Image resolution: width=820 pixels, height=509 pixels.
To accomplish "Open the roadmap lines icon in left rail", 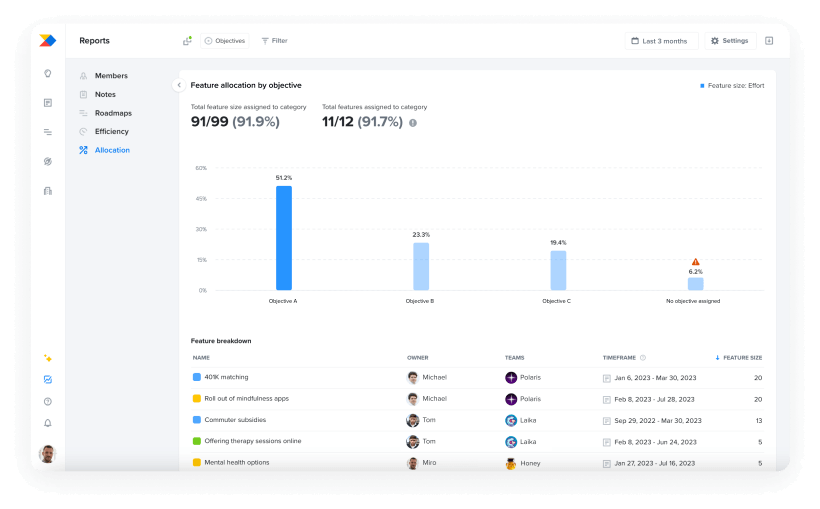I will click(x=48, y=132).
